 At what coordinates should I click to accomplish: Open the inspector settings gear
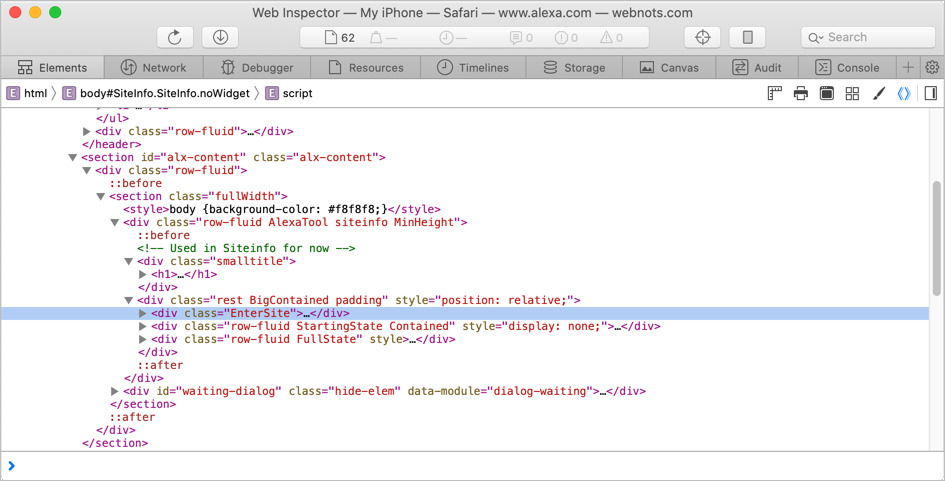click(932, 68)
